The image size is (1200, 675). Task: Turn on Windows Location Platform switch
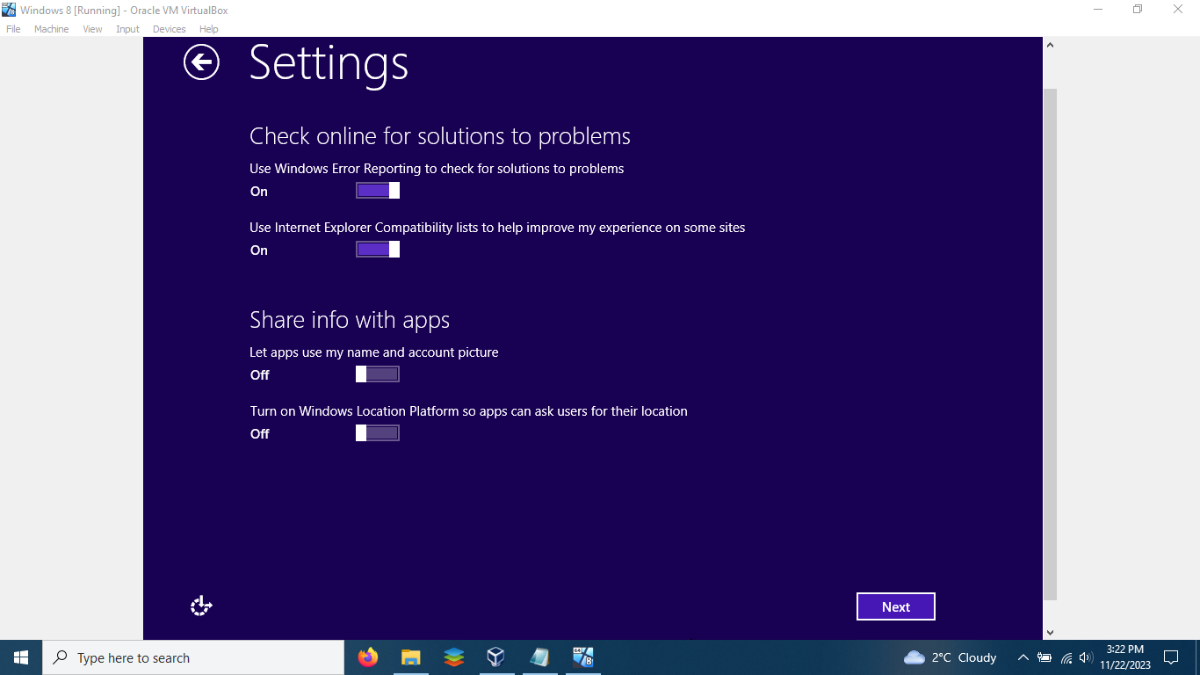point(378,433)
